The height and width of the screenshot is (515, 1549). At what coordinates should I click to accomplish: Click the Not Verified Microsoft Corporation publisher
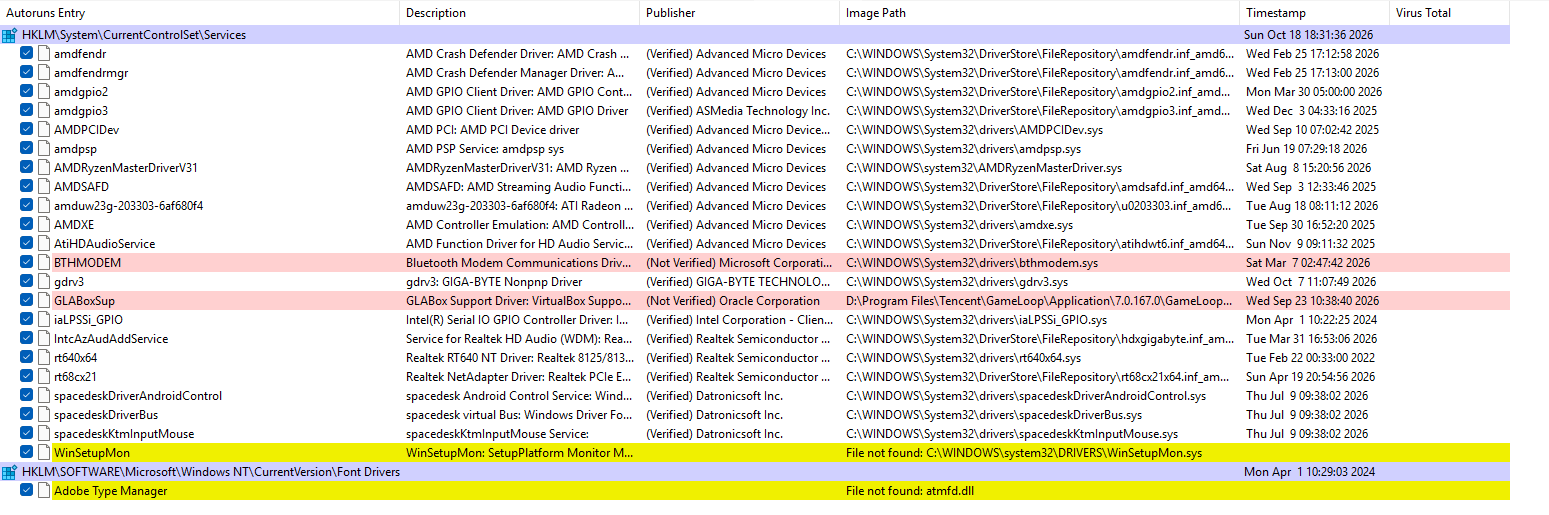738,263
